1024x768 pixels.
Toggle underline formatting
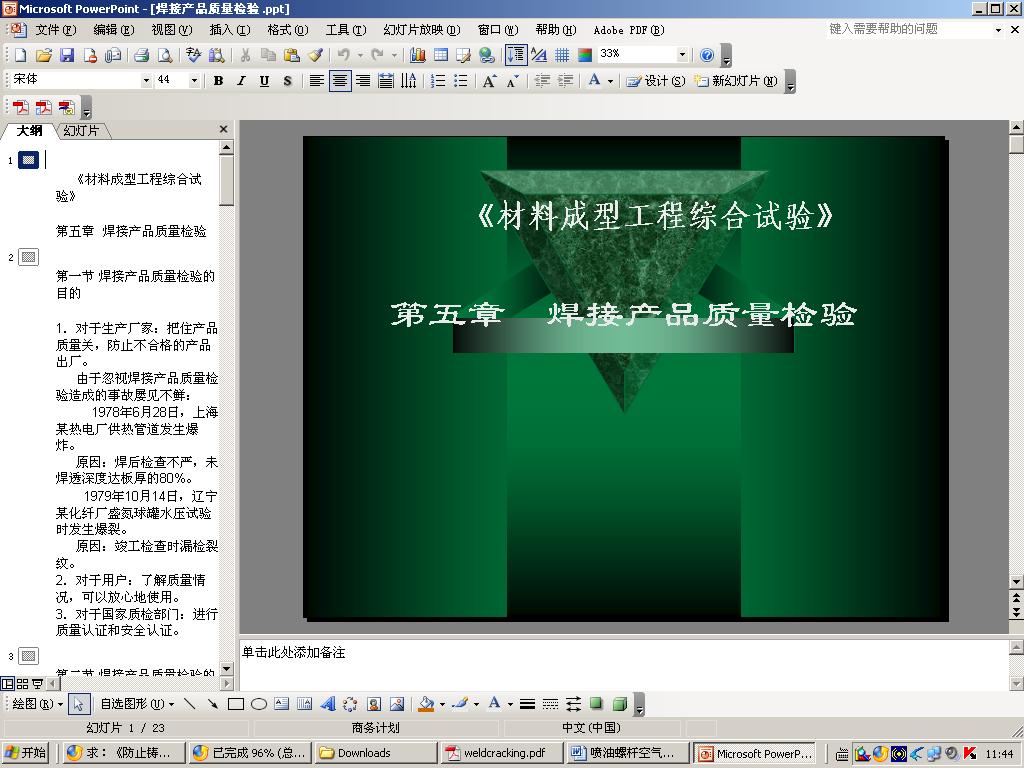pyautogui.click(x=264, y=81)
